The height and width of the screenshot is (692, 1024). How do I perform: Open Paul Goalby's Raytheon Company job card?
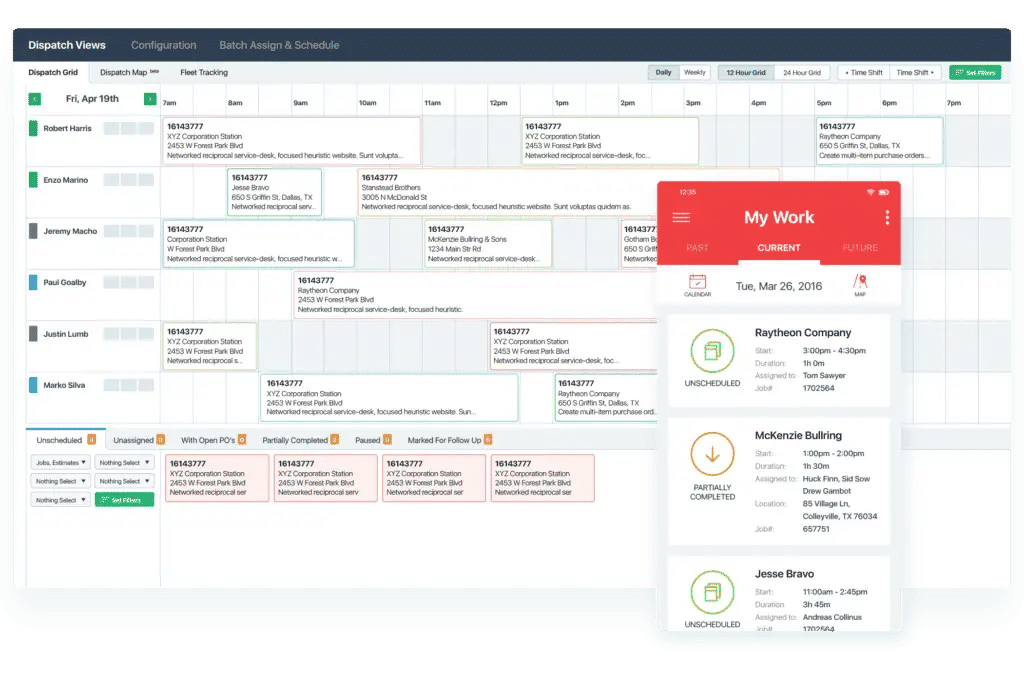pyautogui.click(x=475, y=295)
